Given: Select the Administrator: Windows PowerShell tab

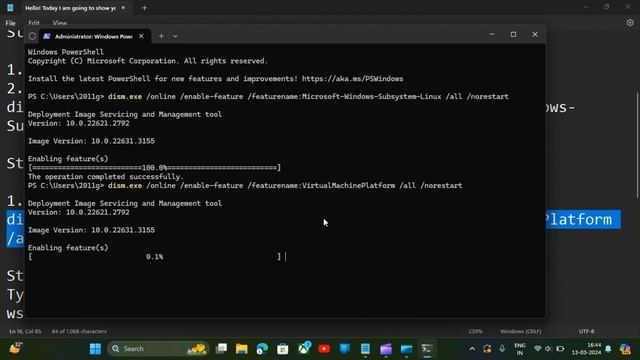Looking at the screenshot, I should (94, 36).
